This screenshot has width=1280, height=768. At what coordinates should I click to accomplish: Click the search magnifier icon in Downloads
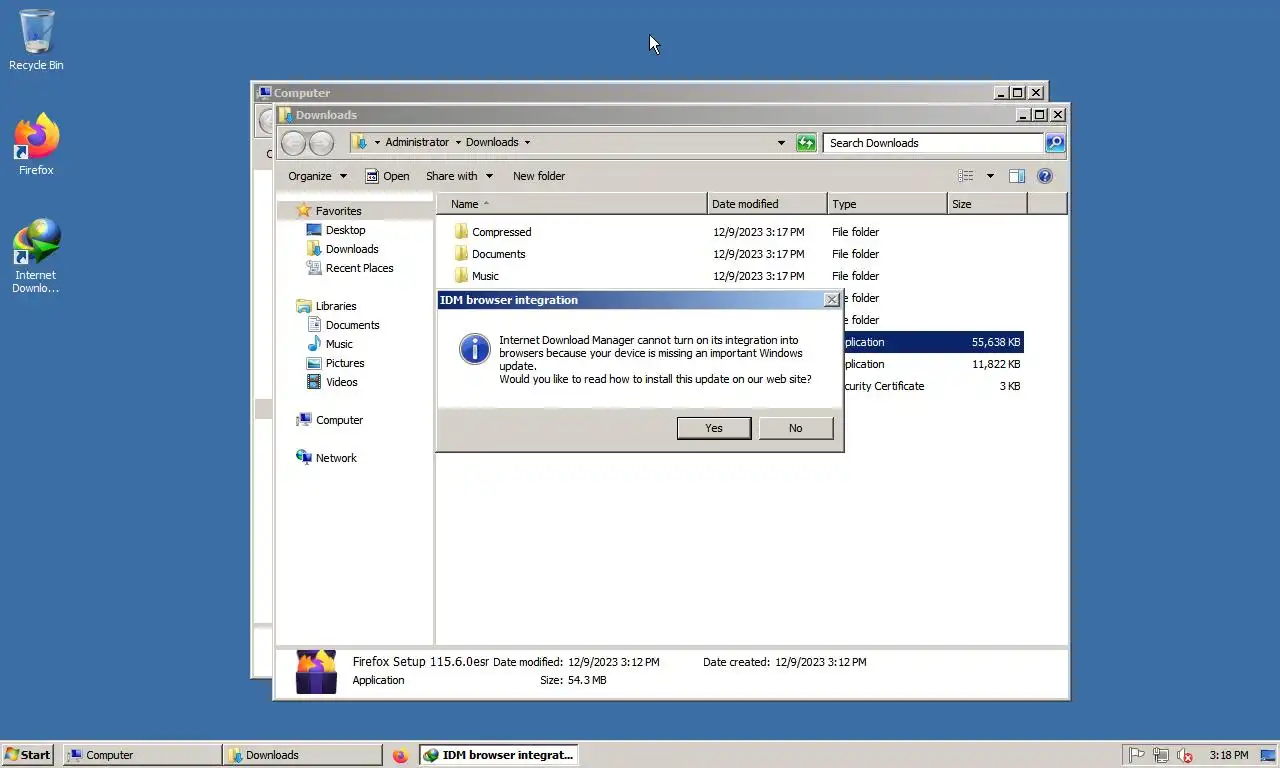[x=1055, y=143]
